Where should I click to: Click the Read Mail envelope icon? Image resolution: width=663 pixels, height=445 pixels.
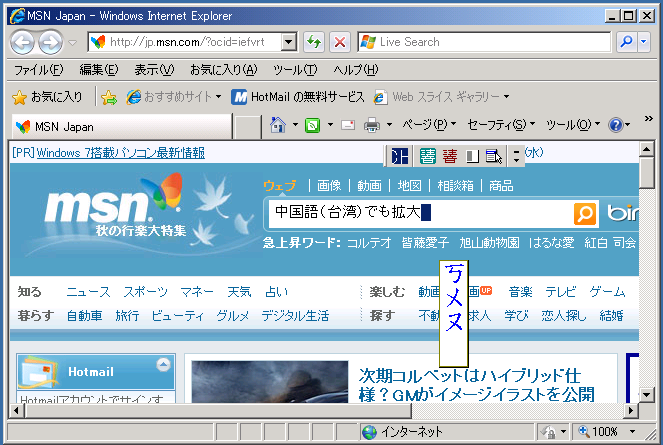pos(348,125)
